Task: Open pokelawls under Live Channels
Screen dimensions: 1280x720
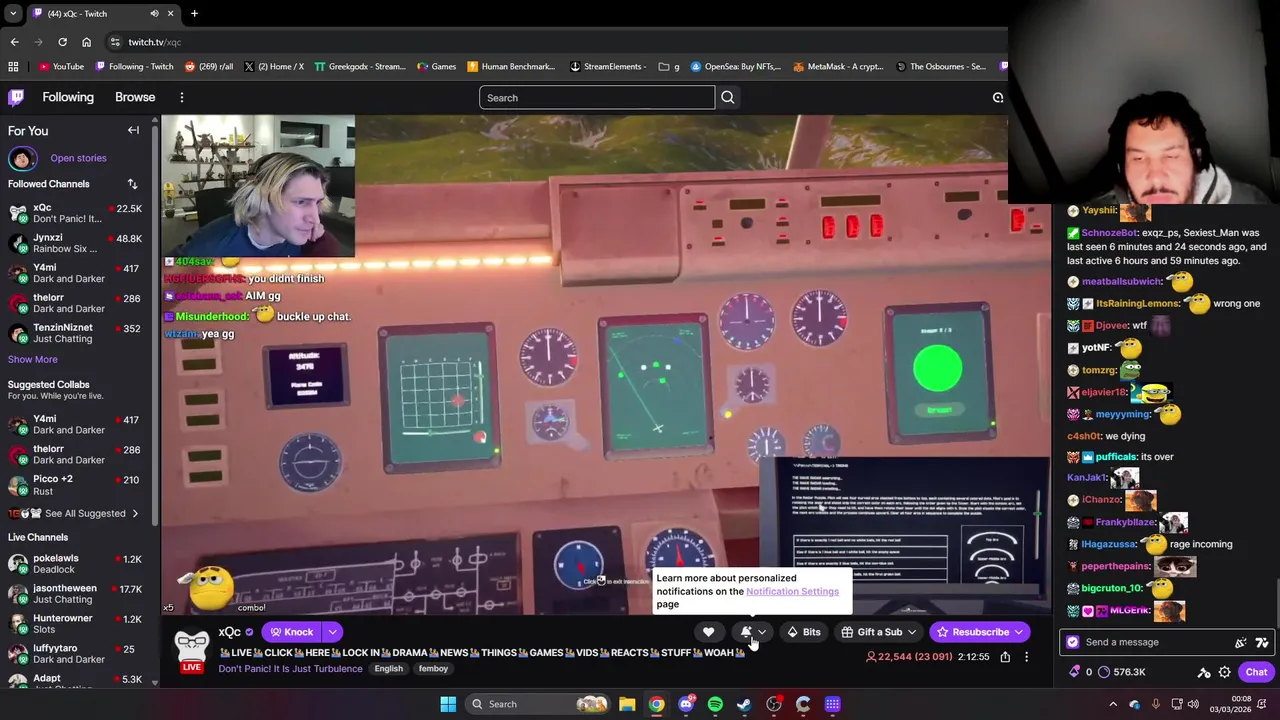Action: (x=77, y=564)
